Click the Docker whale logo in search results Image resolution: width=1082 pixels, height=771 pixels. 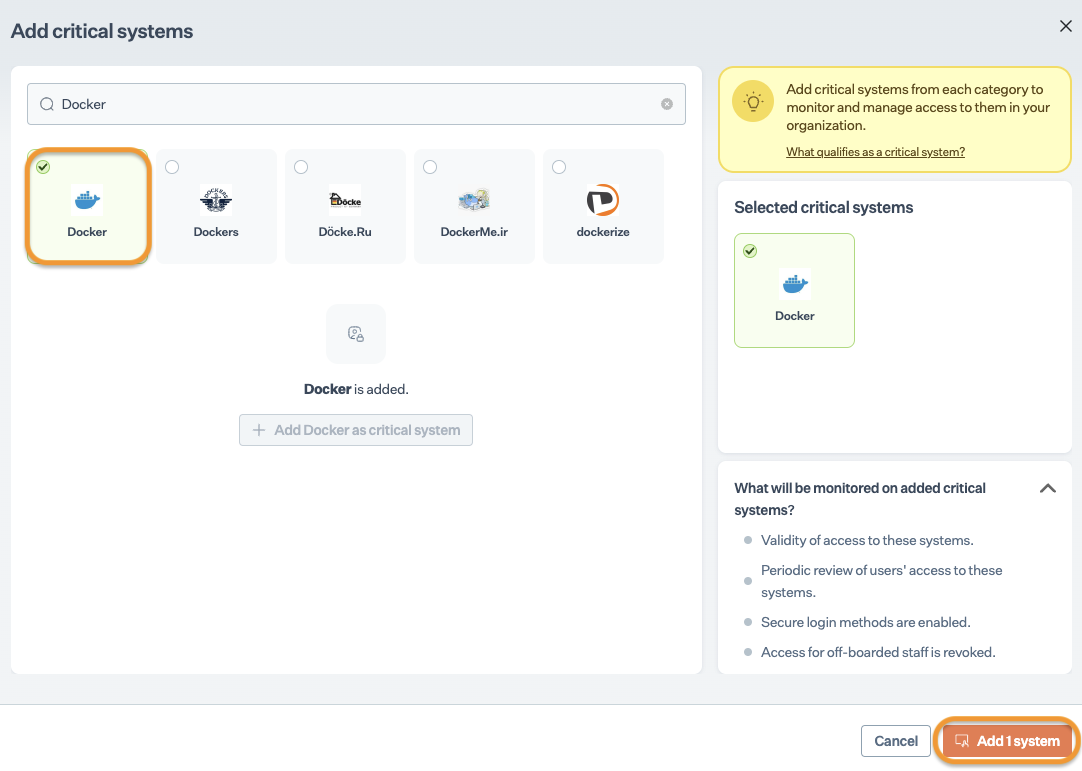pos(87,200)
